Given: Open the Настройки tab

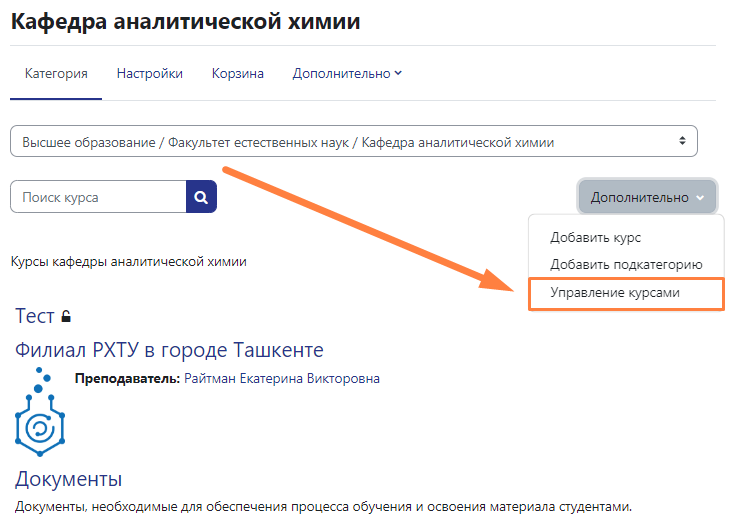Looking at the screenshot, I should [149, 73].
